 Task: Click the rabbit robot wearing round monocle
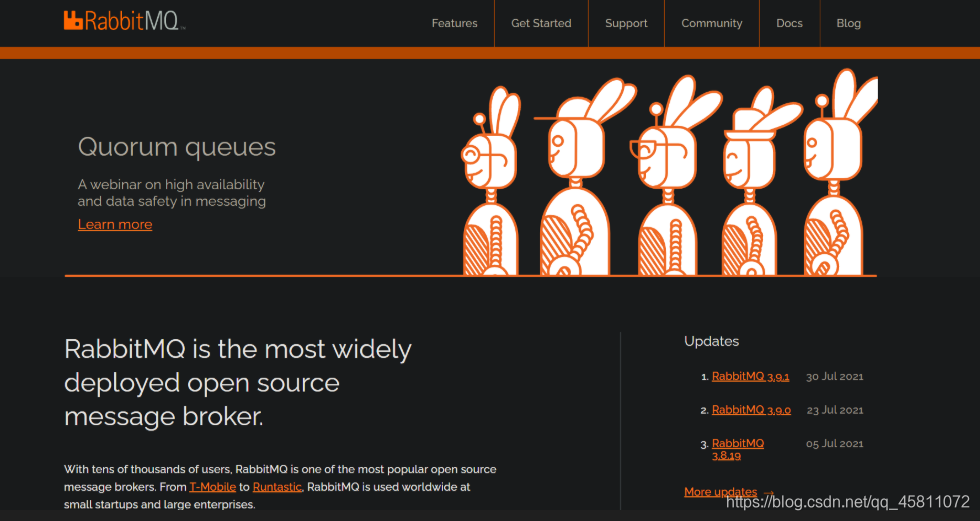[x=491, y=182]
